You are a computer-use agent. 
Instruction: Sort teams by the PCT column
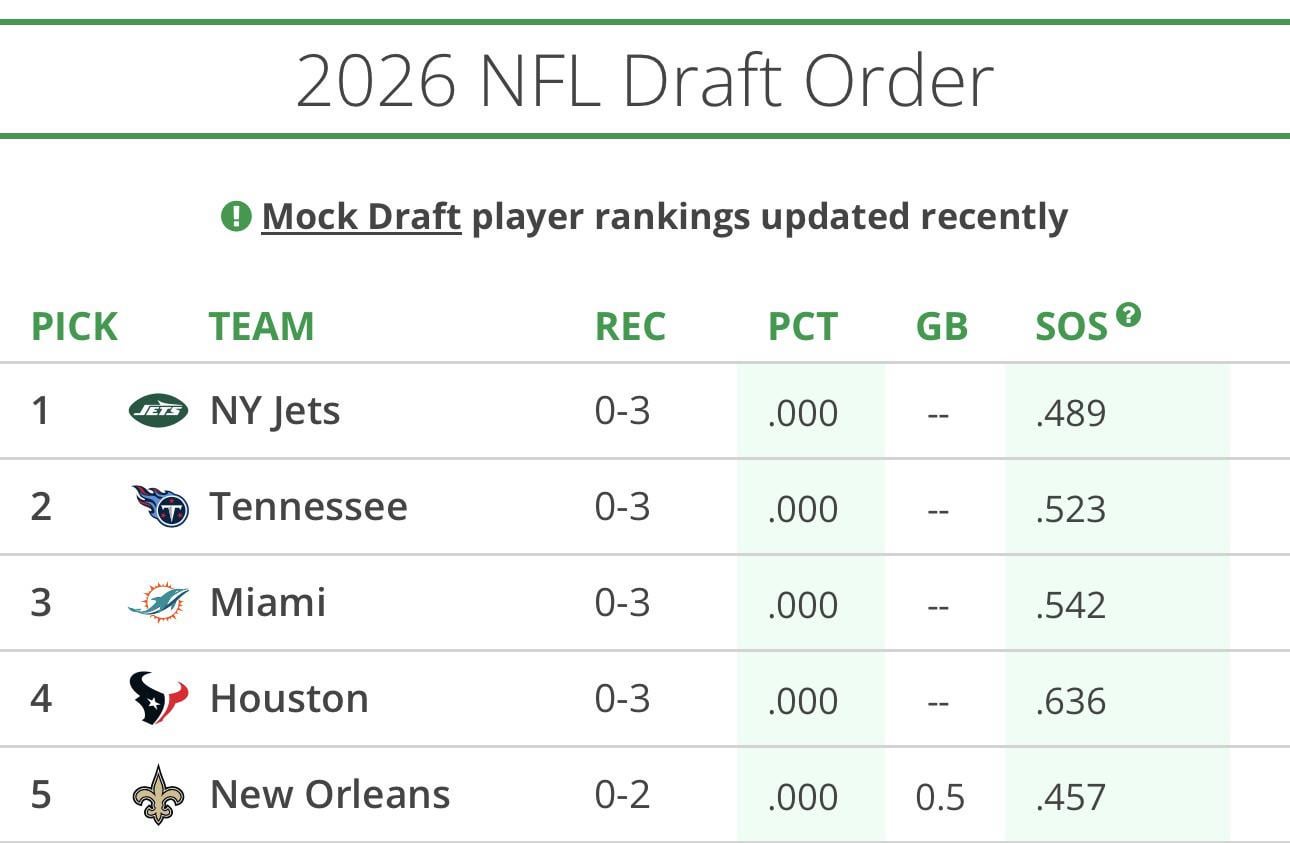pos(802,325)
